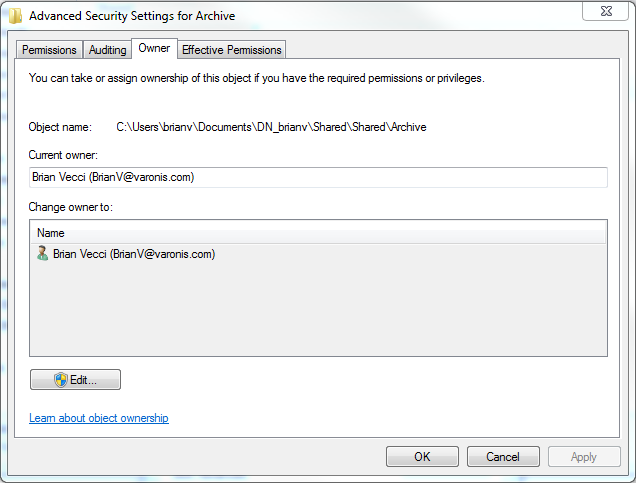Click the dialog title bar text
636x483 pixels.
pos(132,16)
